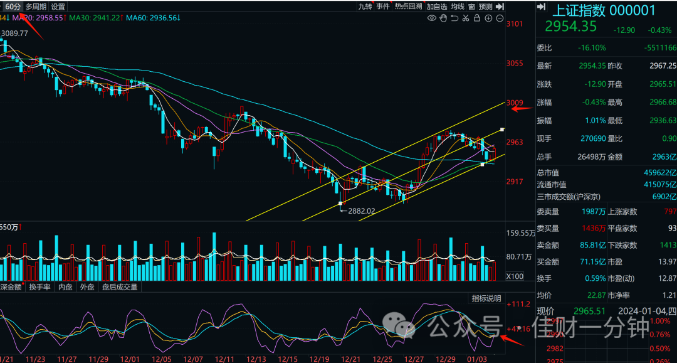Screen dimensions: 678x363
Task: Zoom in with the plus circle icon
Action: (488, 18)
